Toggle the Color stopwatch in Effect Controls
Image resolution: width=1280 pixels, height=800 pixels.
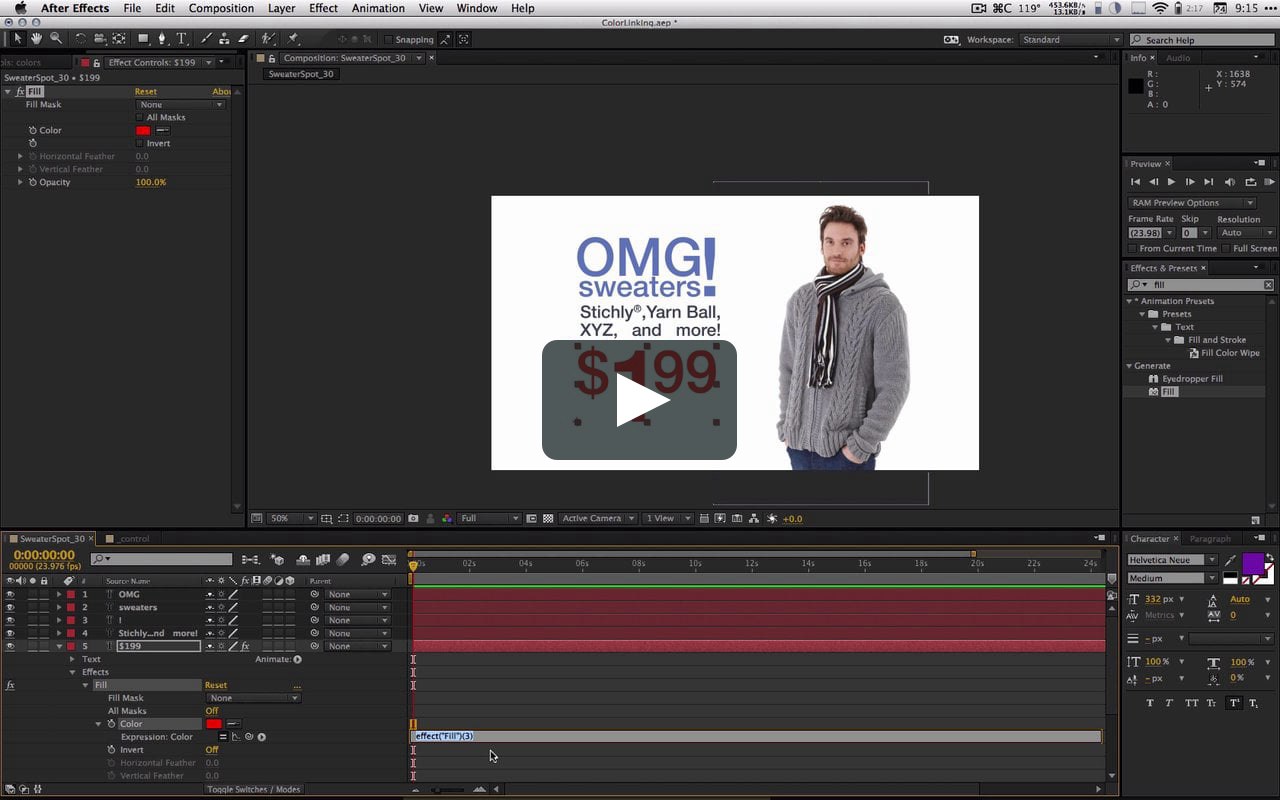(33, 130)
